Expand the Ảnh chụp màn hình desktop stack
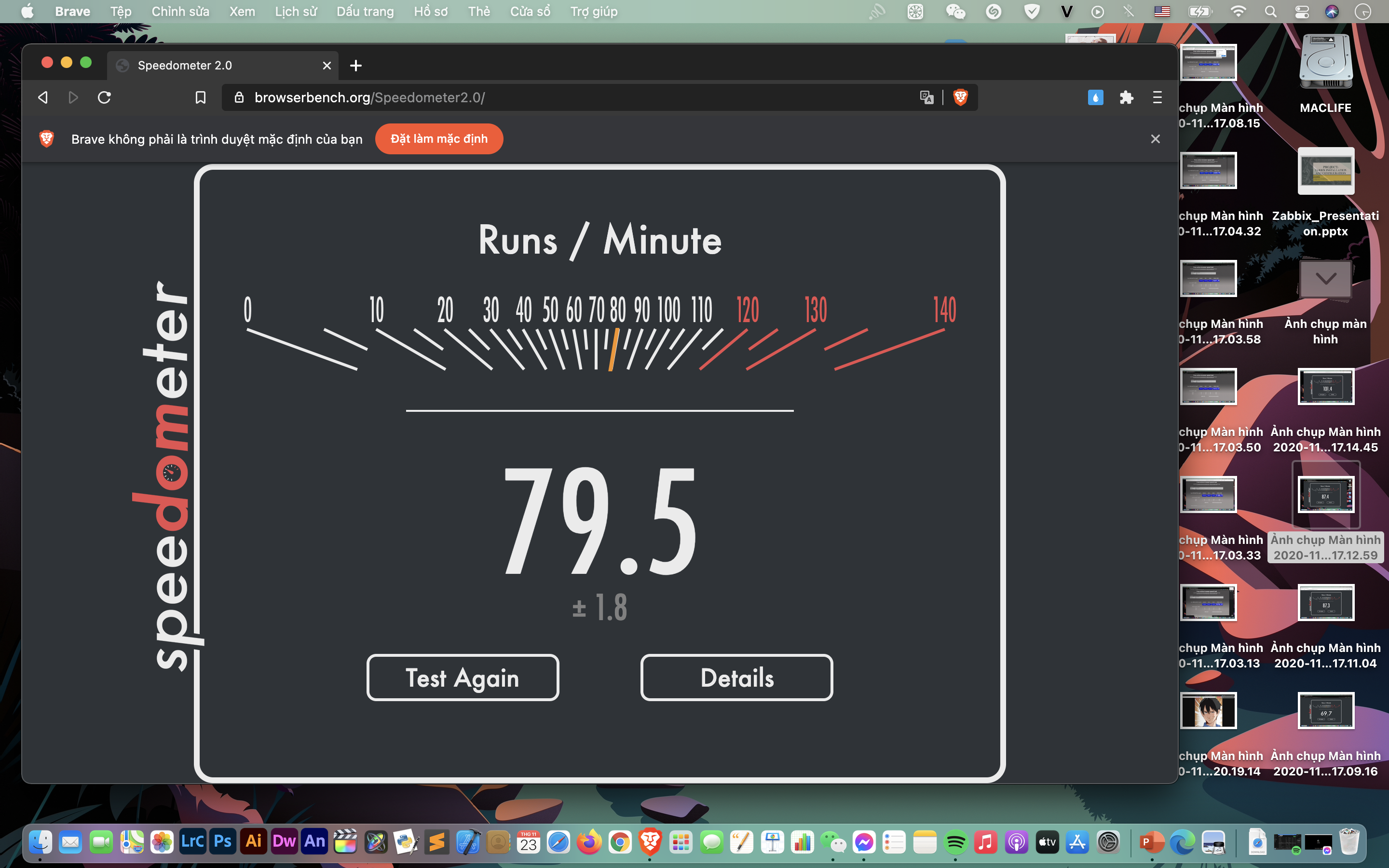 point(1325,280)
